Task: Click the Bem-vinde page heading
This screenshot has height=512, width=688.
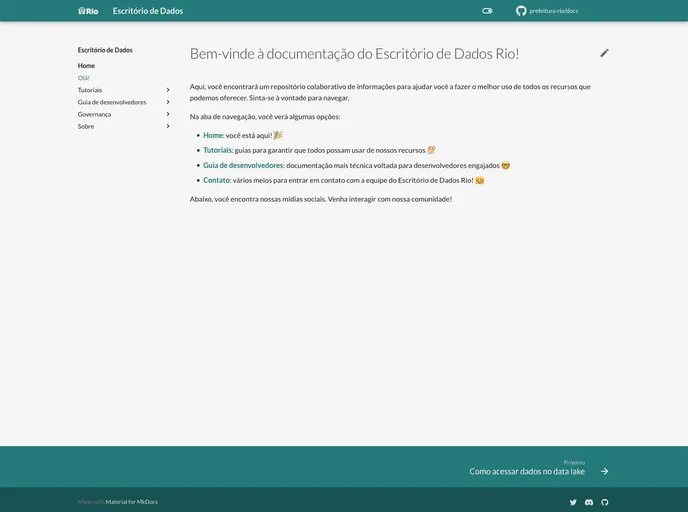Action: [355, 54]
